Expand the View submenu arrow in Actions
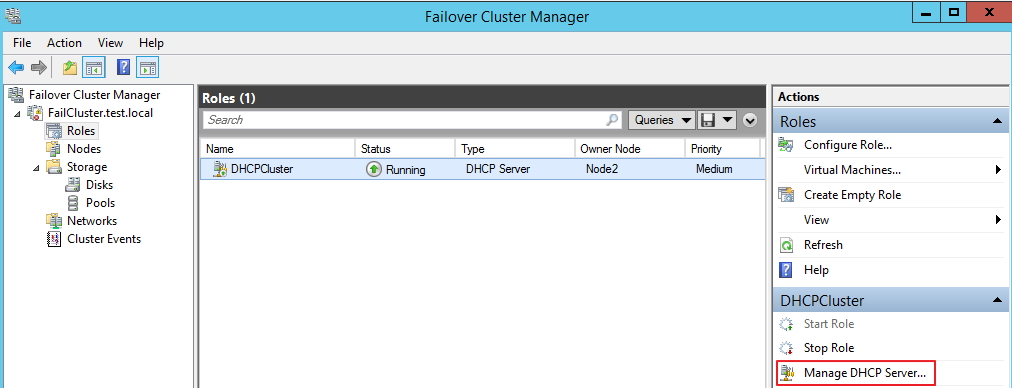Image resolution: width=1012 pixels, height=388 pixels. click(x=999, y=220)
